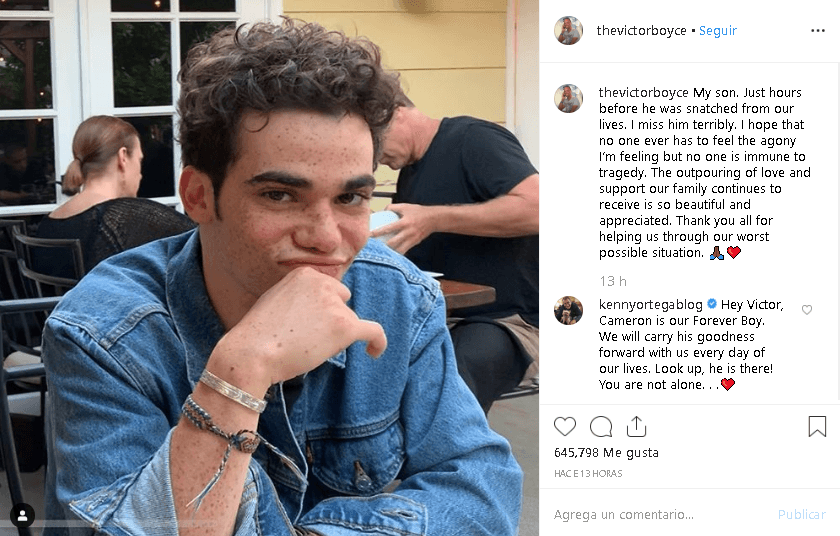This screenshot has width=840, height=536.
Task: Click Publicar to post the comment
Action: point(801,515)
